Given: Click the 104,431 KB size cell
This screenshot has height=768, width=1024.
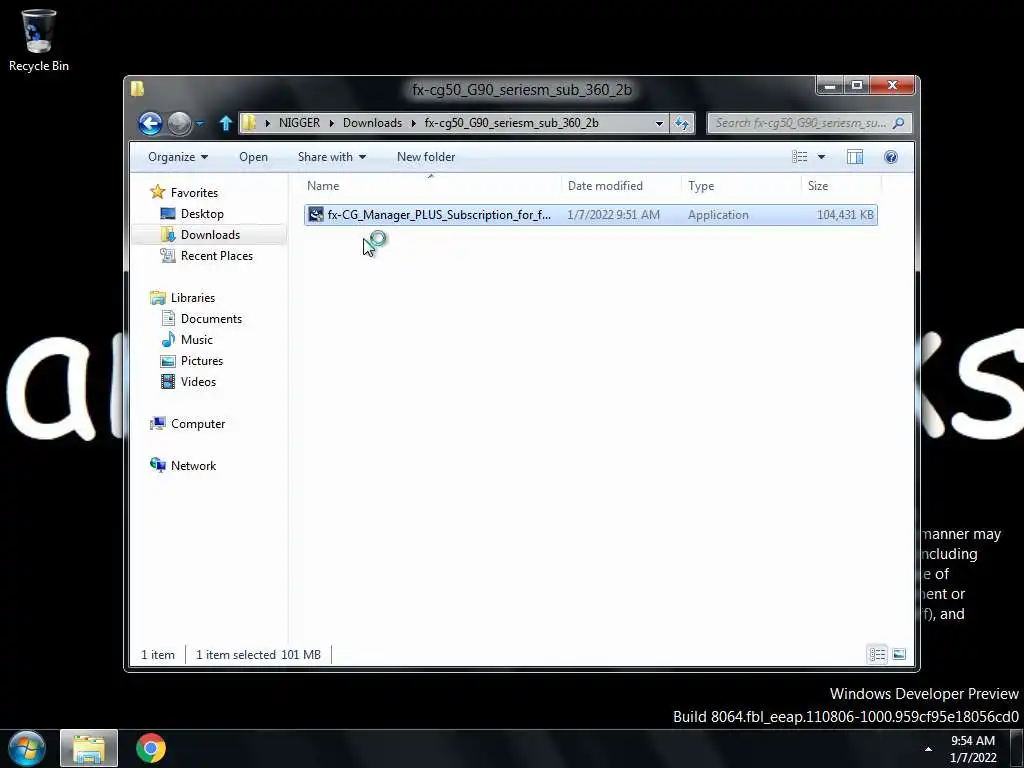Looking at the screenshot, I should (845, 215).
